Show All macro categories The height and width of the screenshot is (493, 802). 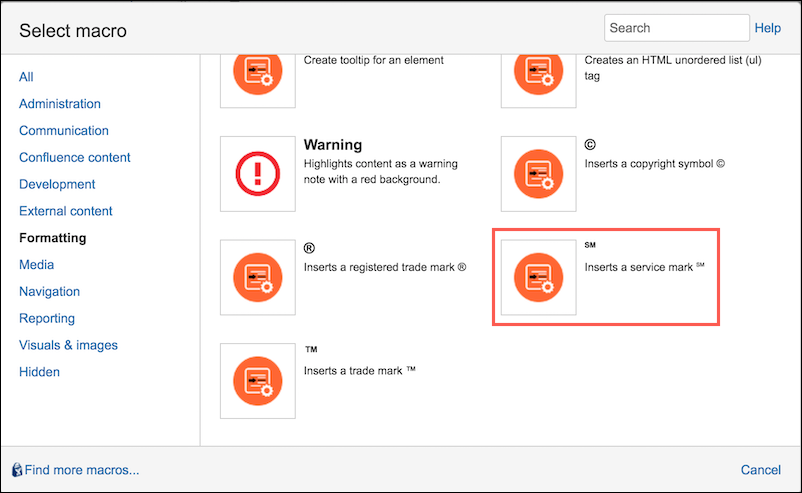[x=26, y=77]
